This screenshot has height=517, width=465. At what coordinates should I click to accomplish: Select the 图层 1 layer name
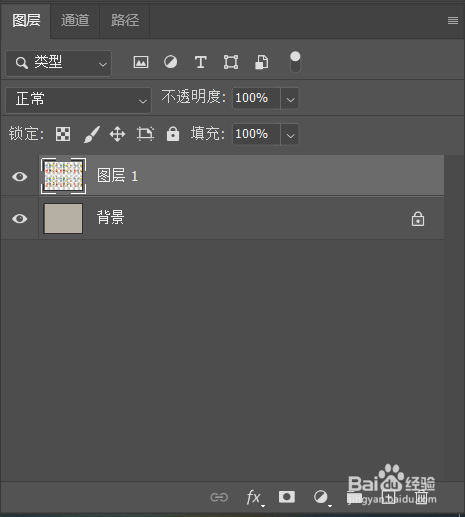click(118, 176)
